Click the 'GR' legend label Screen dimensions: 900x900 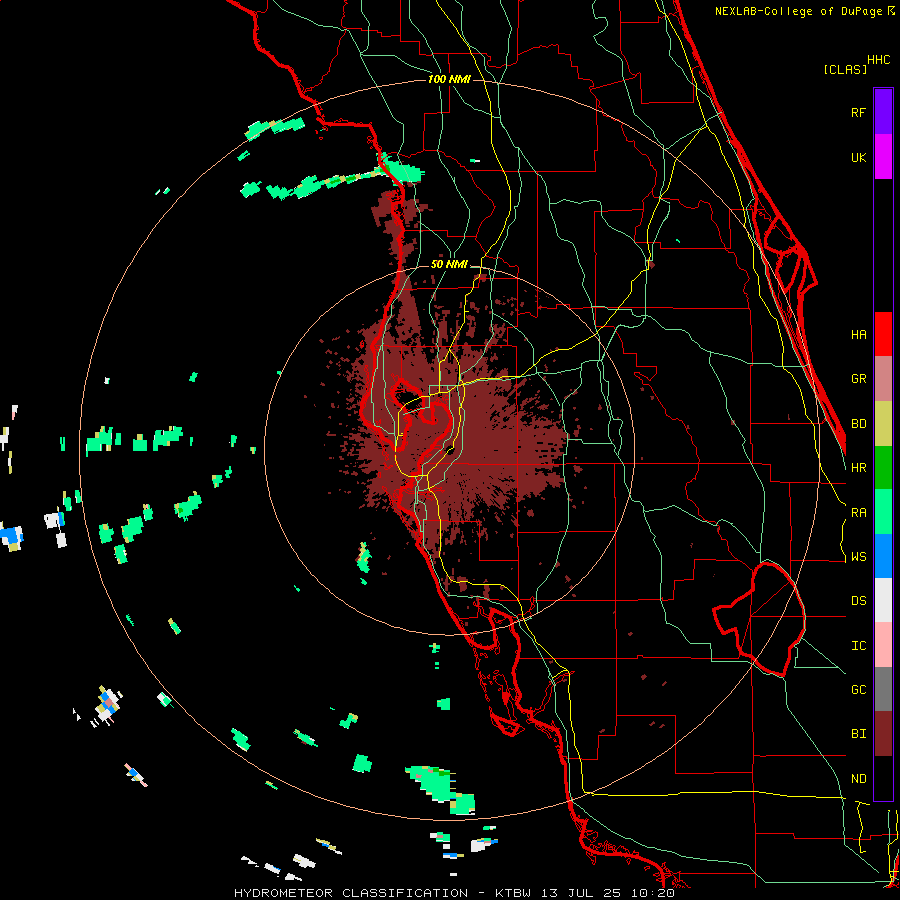coord(858,379)
